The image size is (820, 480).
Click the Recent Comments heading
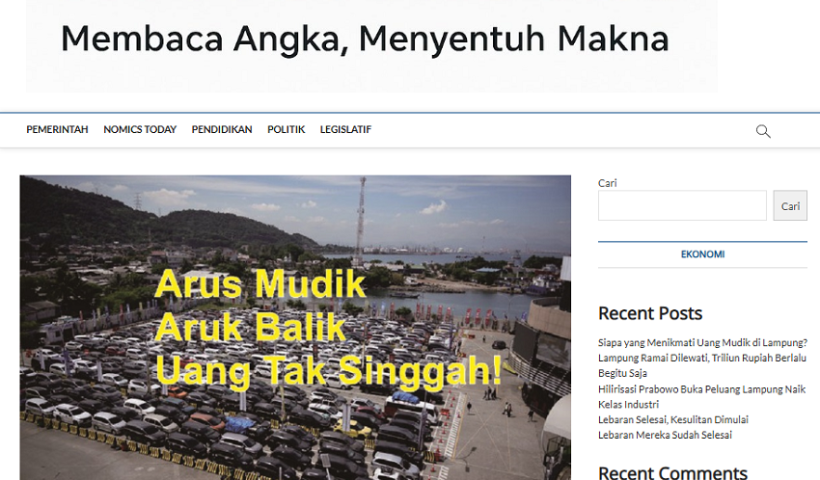point(672,472)
